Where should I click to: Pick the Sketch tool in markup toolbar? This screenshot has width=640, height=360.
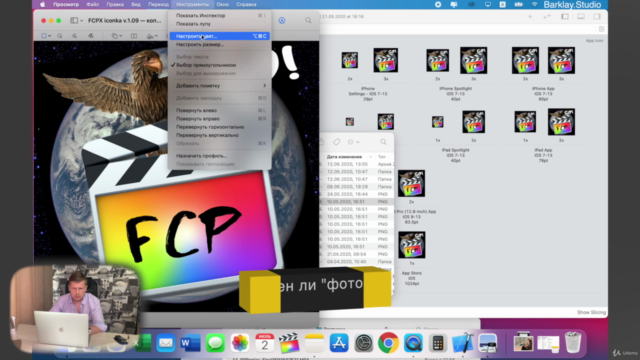click(74, 36)
